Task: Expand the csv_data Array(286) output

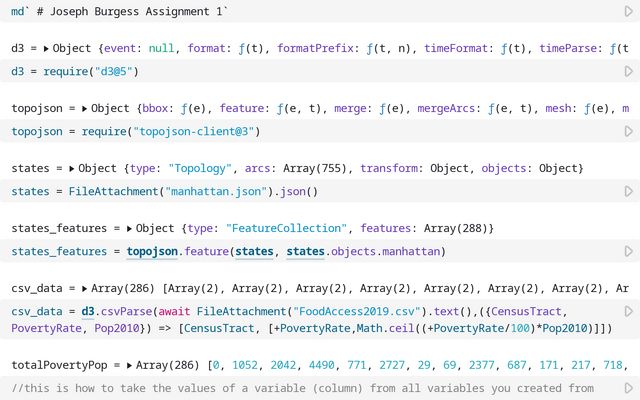Action: (x=84, y=288)
